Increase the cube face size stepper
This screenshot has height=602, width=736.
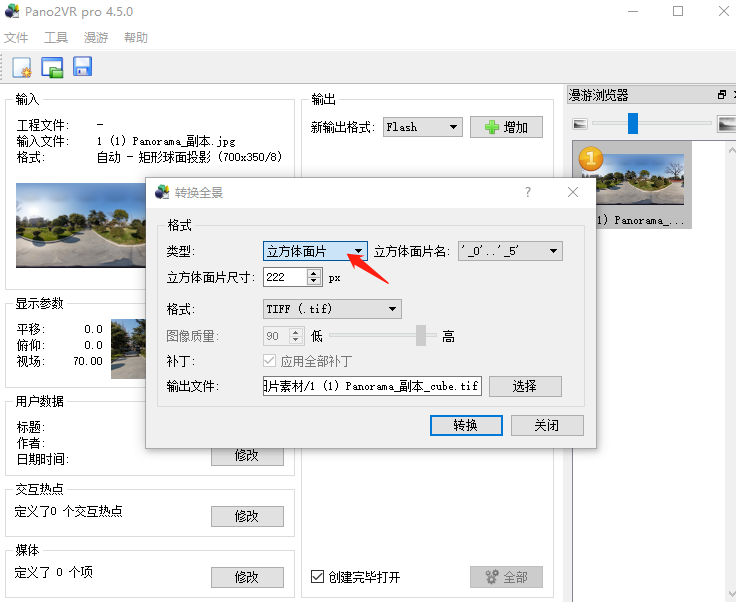pos(313,272)
